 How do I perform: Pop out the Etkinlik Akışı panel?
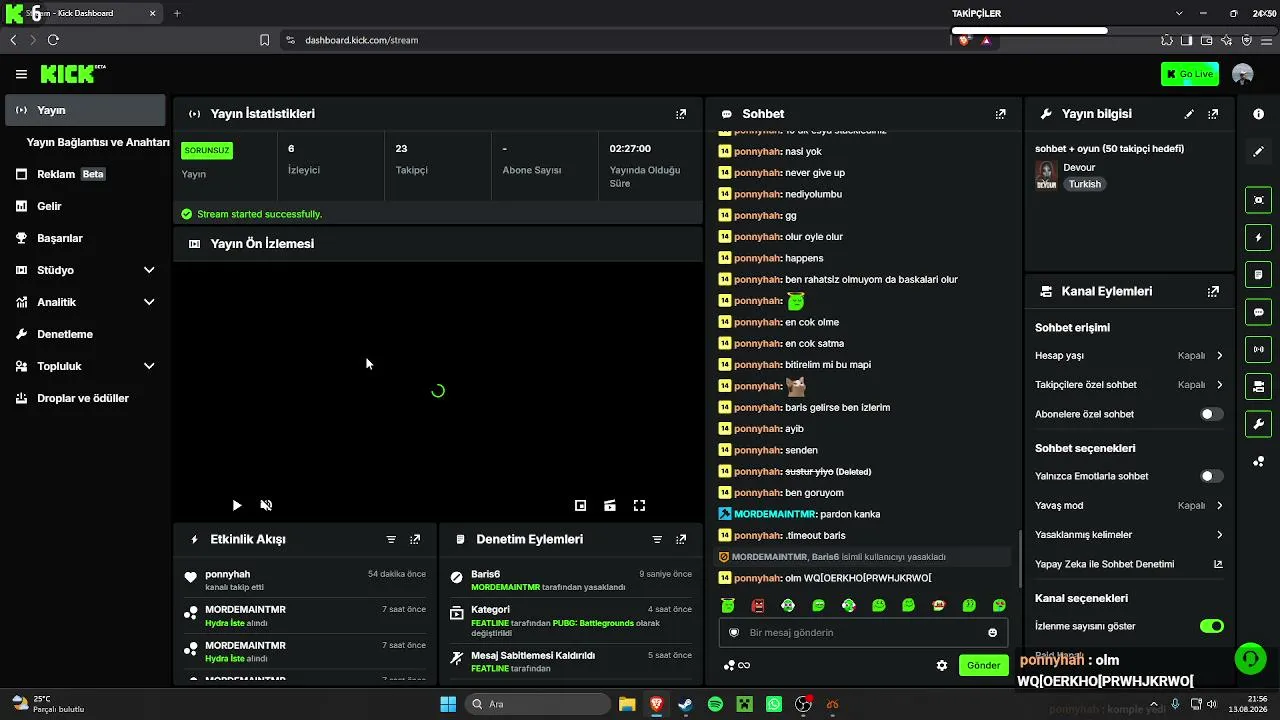415,539
